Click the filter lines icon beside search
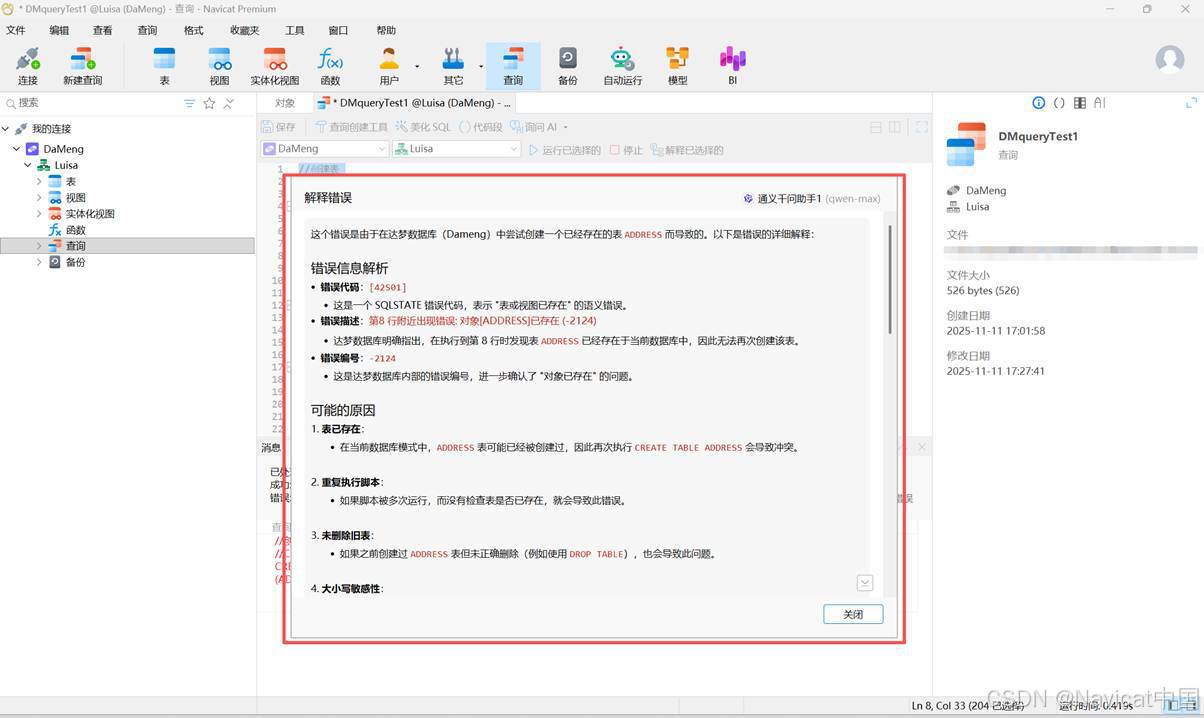The width and height of the screenshot is (1204, 718). coord(190,103)
